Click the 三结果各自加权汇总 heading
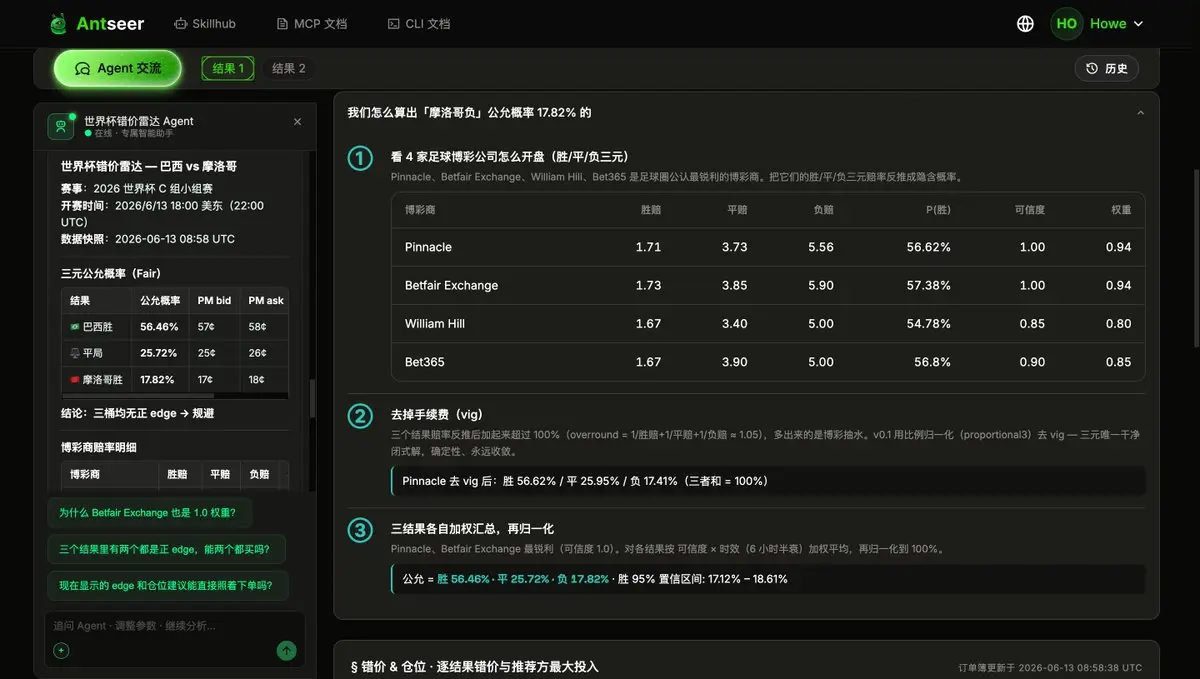The height and width of the screenshot is (679, 1200). pyautogui.click(x=472, y=529)
